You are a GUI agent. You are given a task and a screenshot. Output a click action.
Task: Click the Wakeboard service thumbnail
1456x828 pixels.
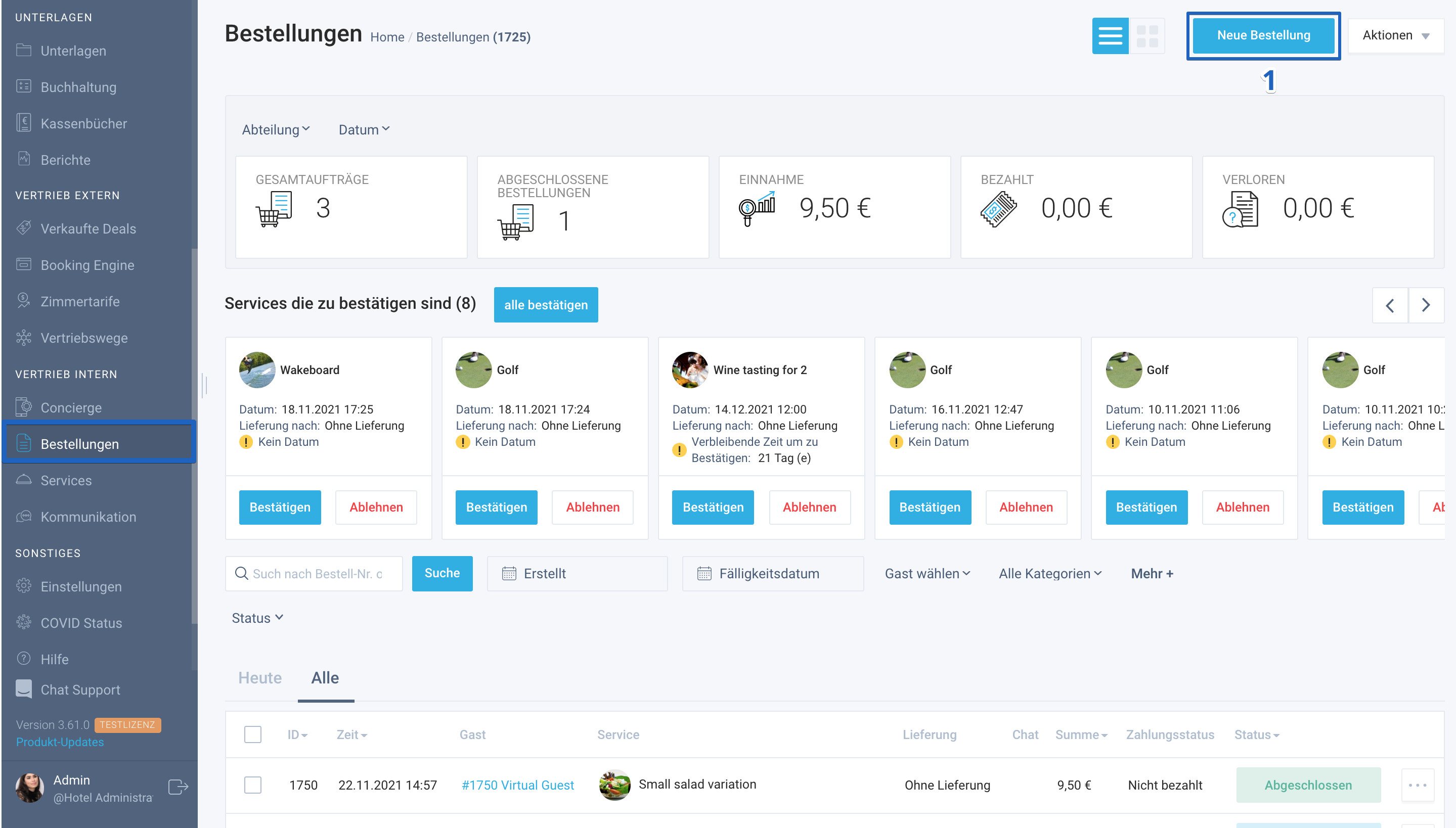click(256, 370)
